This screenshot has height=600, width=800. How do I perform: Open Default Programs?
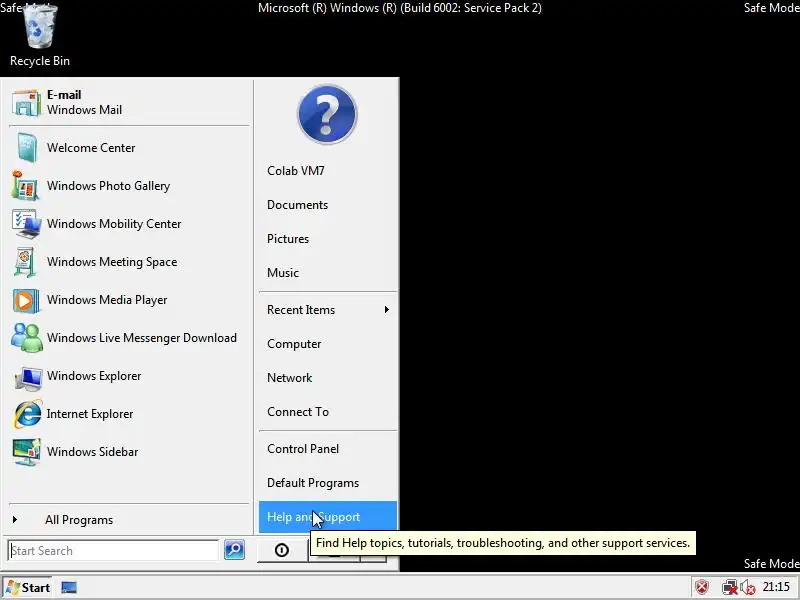click(x=313, y=483)
